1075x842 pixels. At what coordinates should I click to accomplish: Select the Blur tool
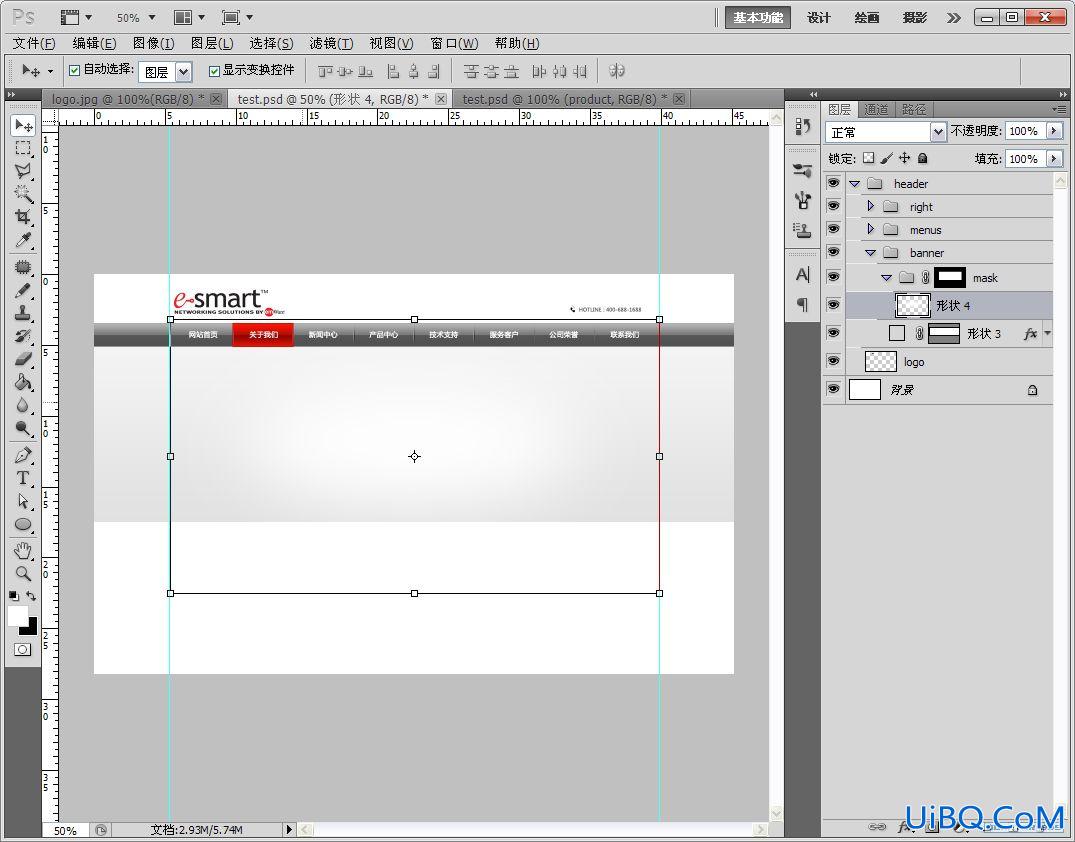point(23,405)
